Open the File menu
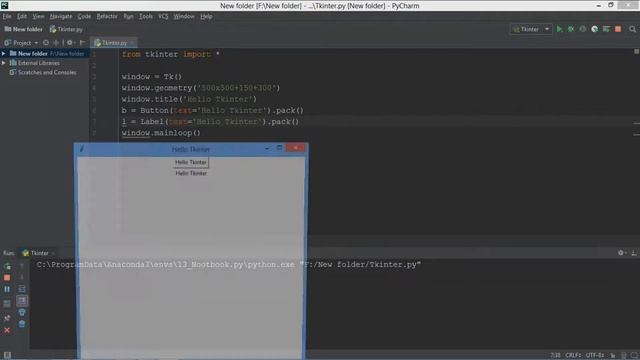Screen dimensions: 640x360 point(7,16)
